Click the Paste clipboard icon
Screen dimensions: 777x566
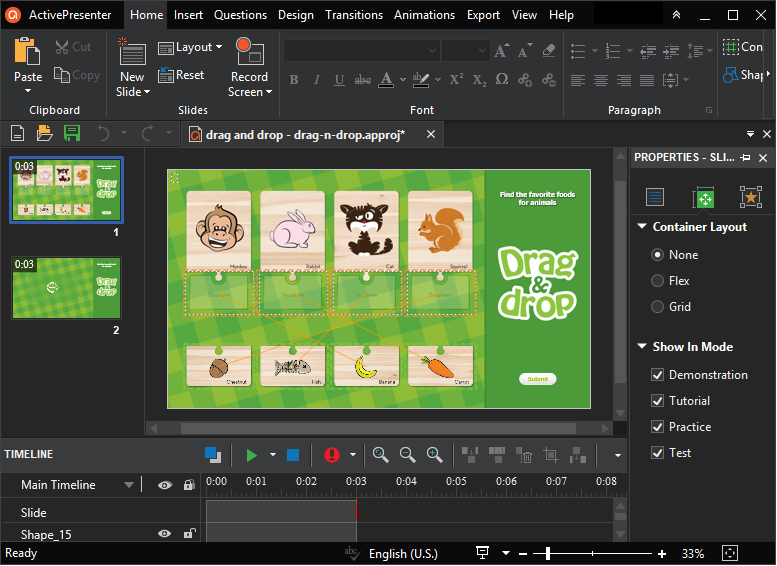(27, 52)
